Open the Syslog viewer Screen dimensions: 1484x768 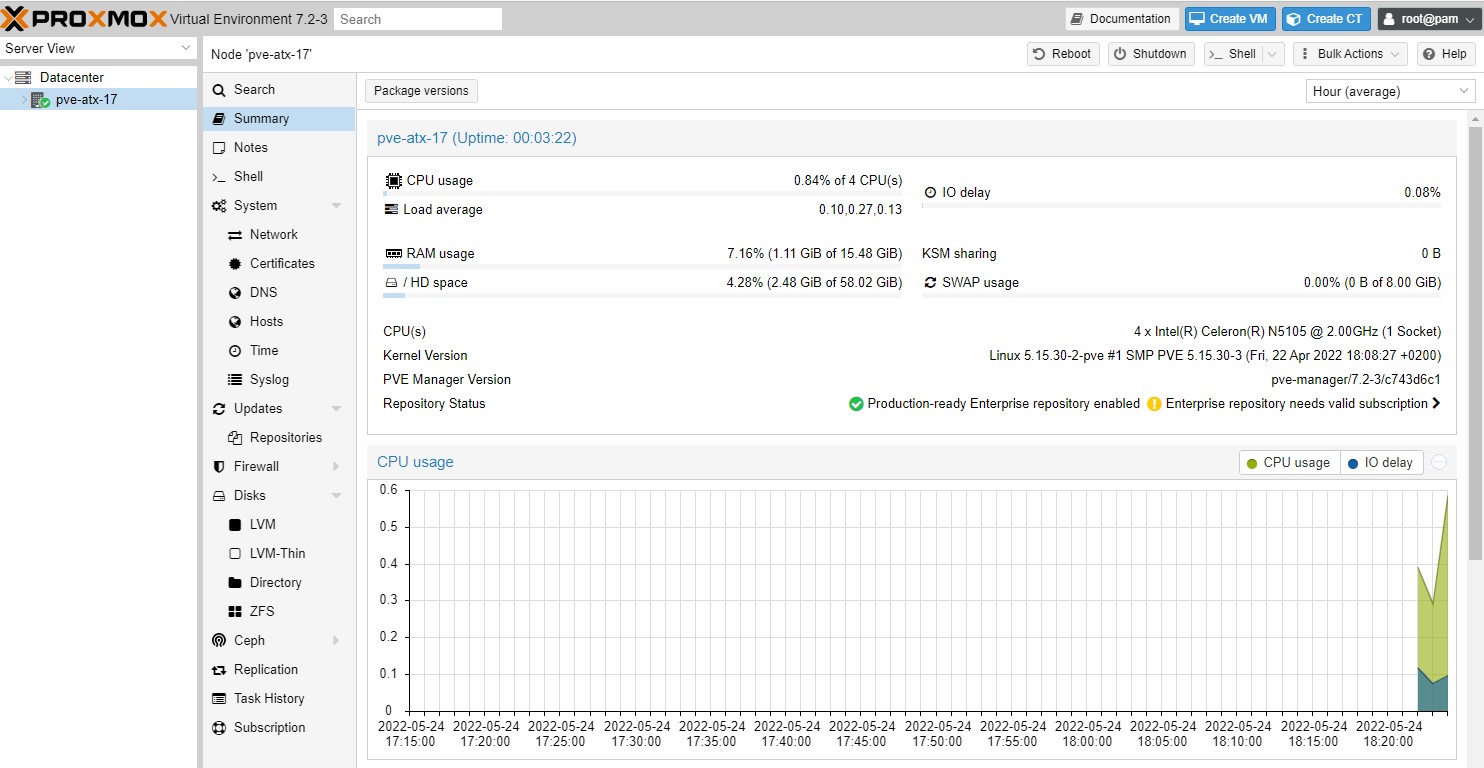tap(279, 379)
